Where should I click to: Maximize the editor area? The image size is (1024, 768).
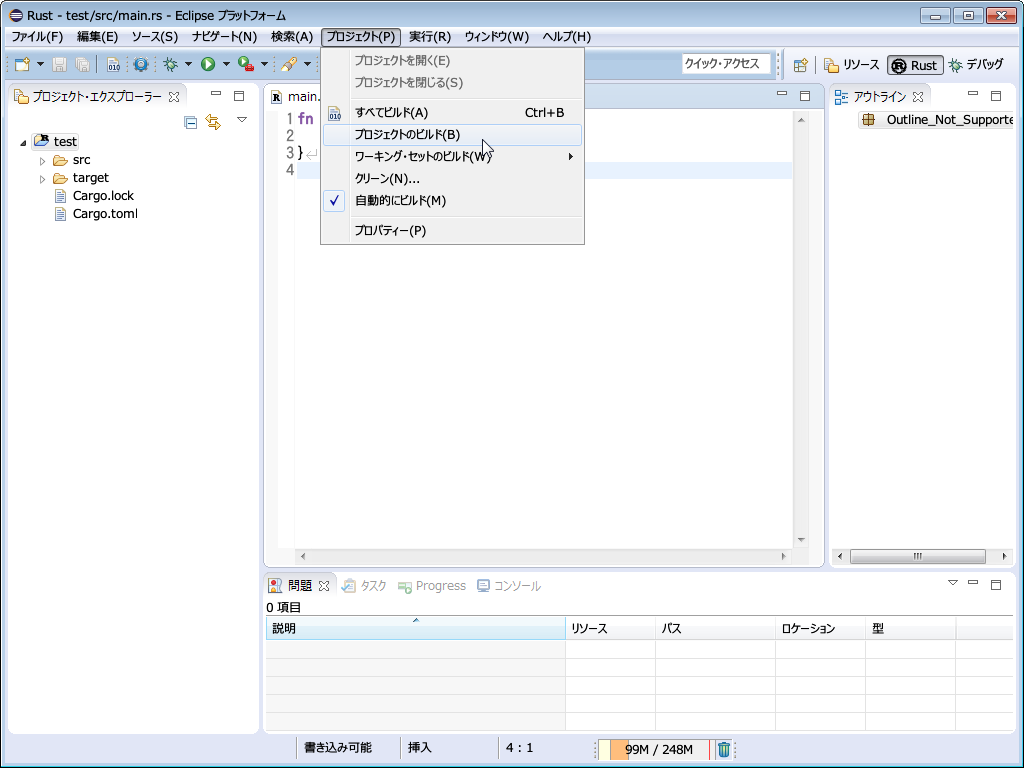805,96
